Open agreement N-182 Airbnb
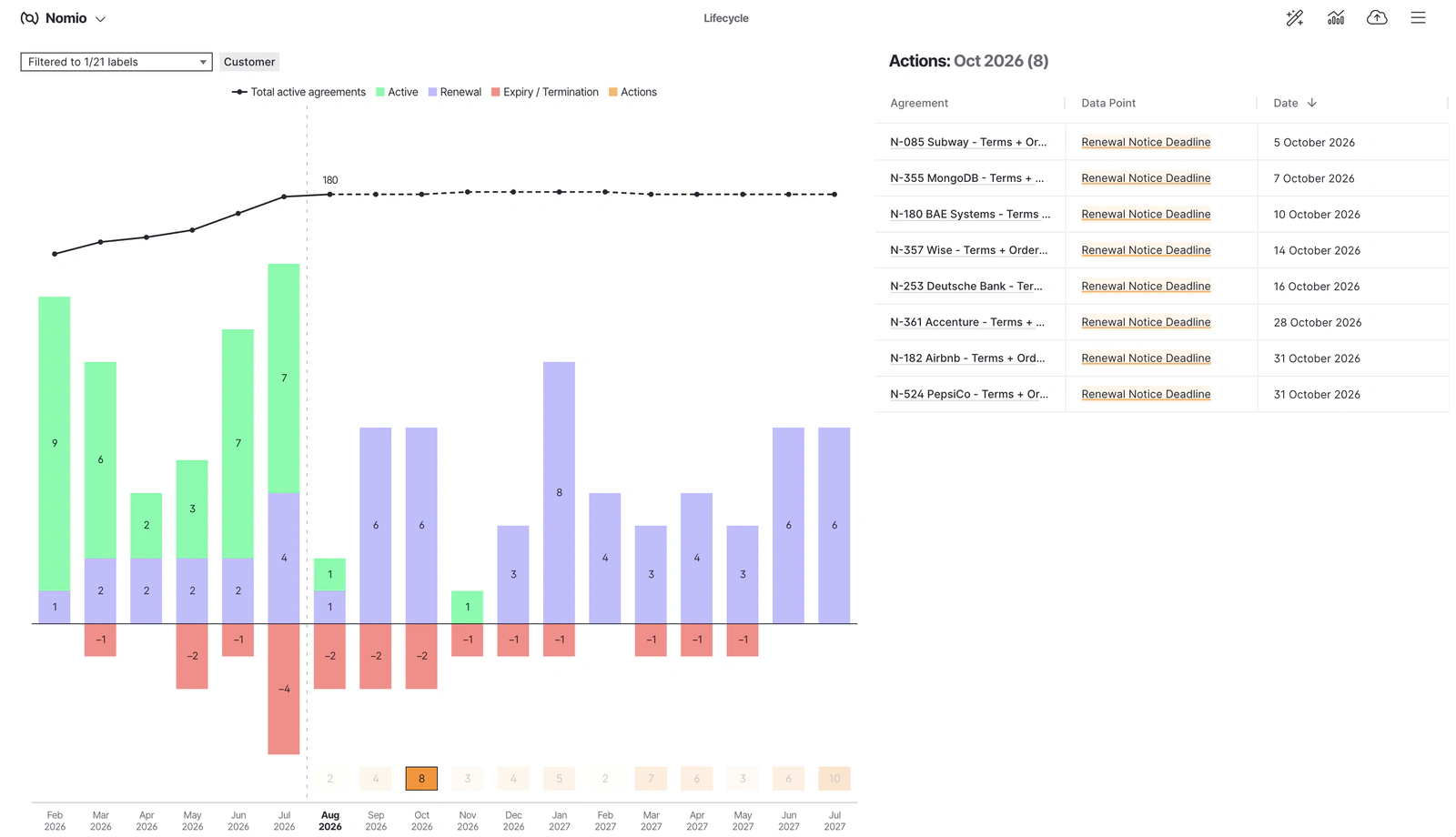Viewport: 1456px width, 837px height. click(967, 358)
